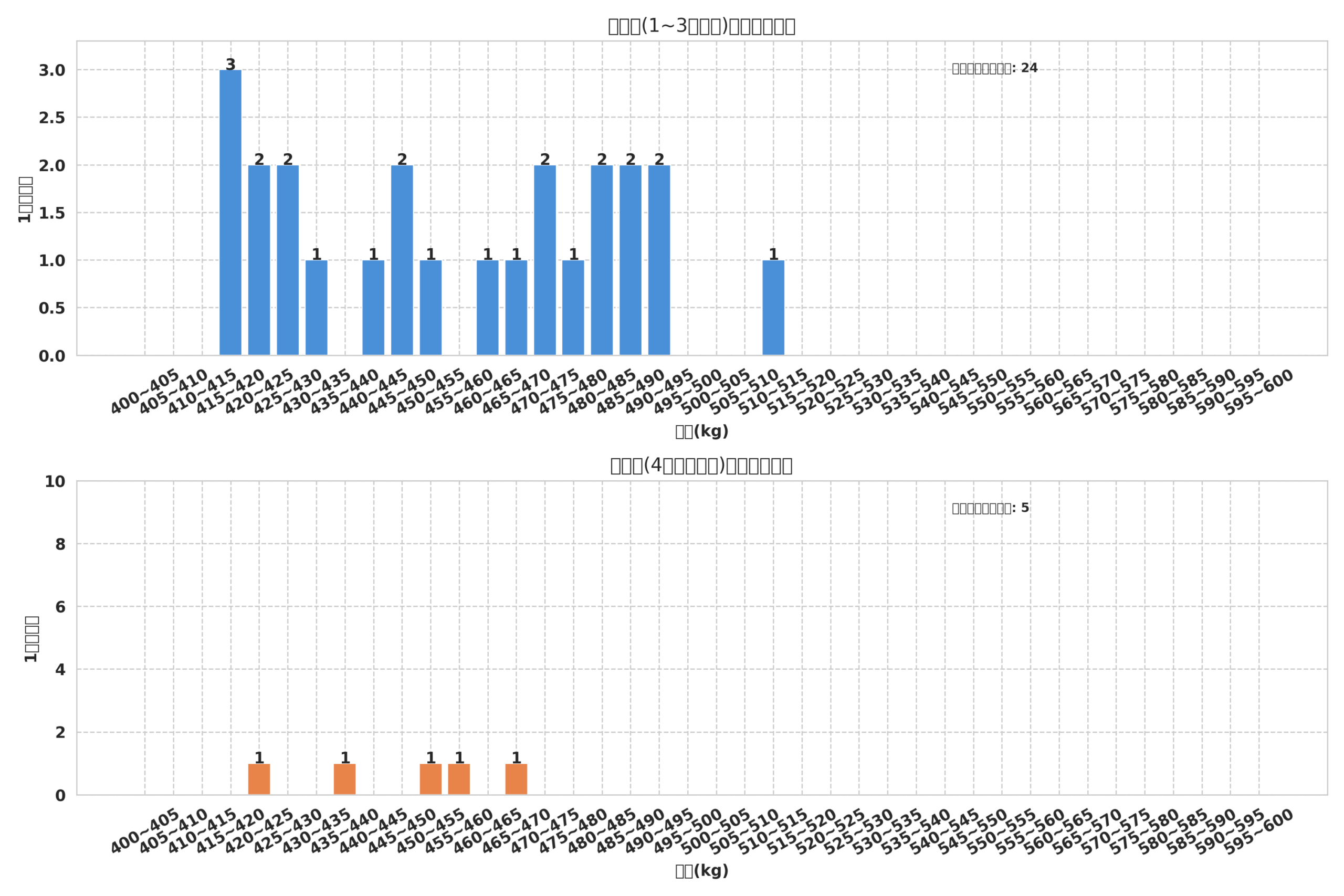Image resolution: width=1344 pixels, height=896 pixels.
Task: Click the "2.5" y-axis tick in top chart
Action: coord(52,118)
